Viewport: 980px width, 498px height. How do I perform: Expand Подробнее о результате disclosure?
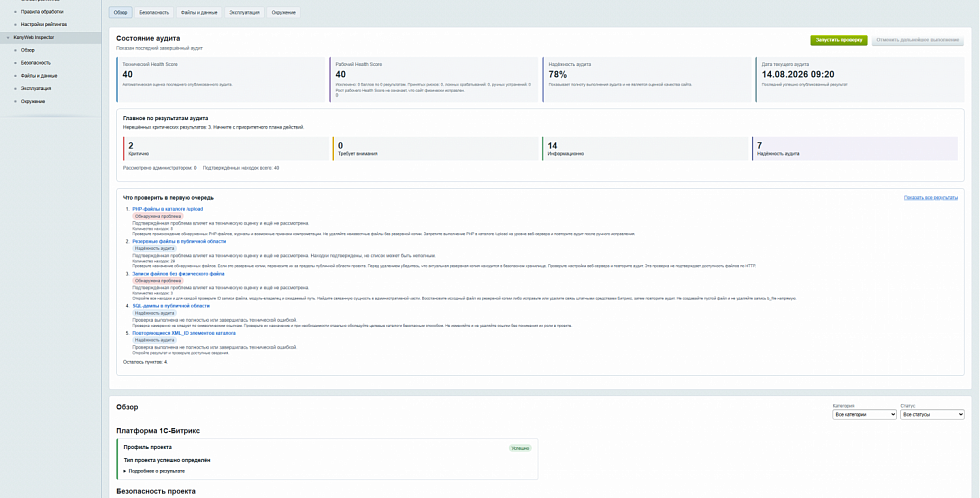click(x=154, y=471)
